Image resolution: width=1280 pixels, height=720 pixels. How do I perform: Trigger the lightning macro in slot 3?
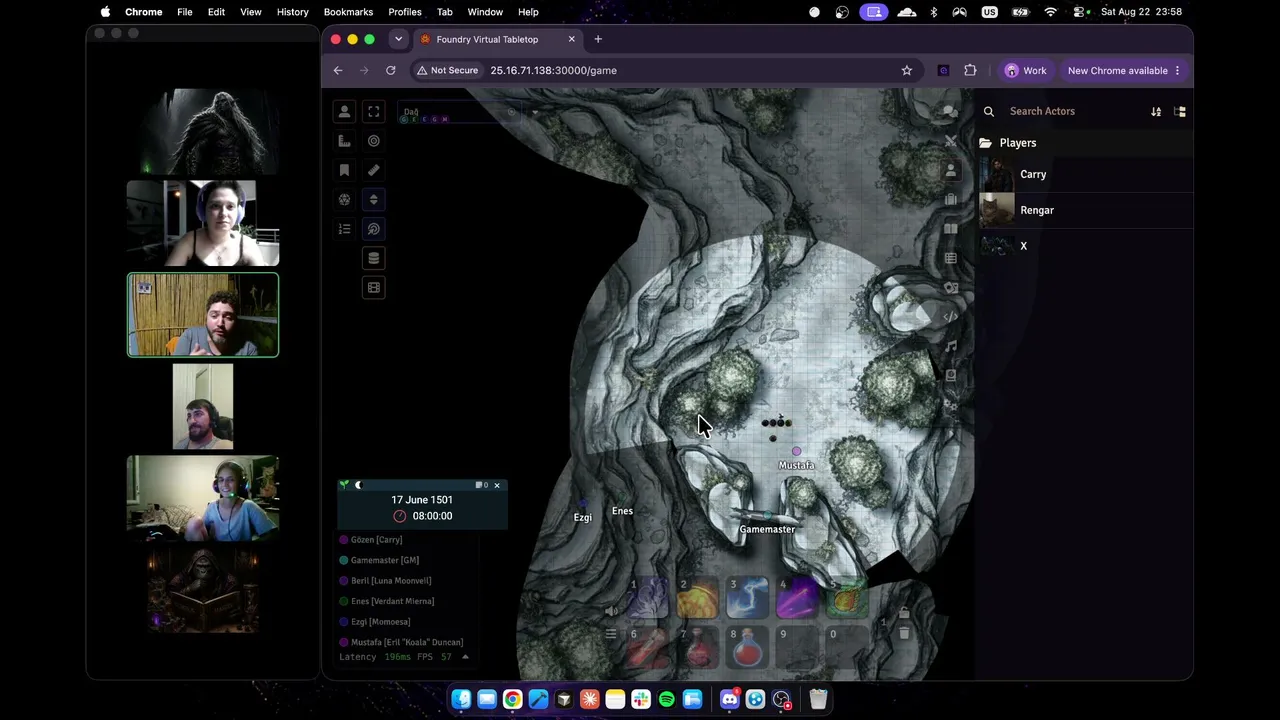748,598
